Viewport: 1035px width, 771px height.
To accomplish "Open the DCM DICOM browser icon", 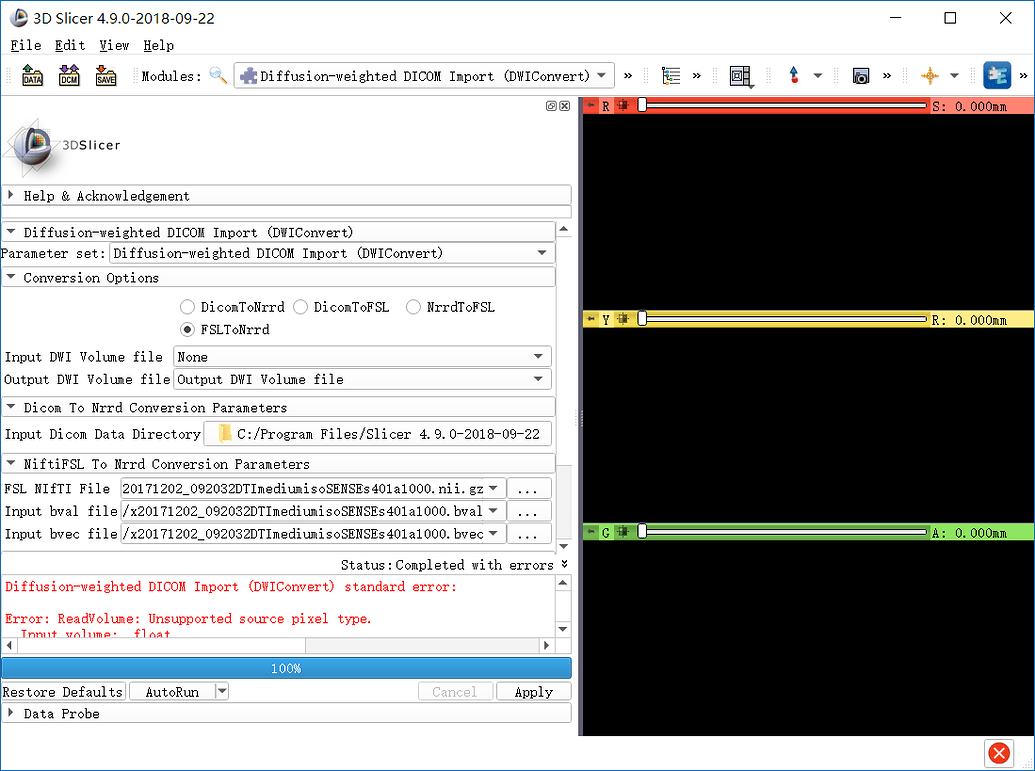I will tap(69, 76).
